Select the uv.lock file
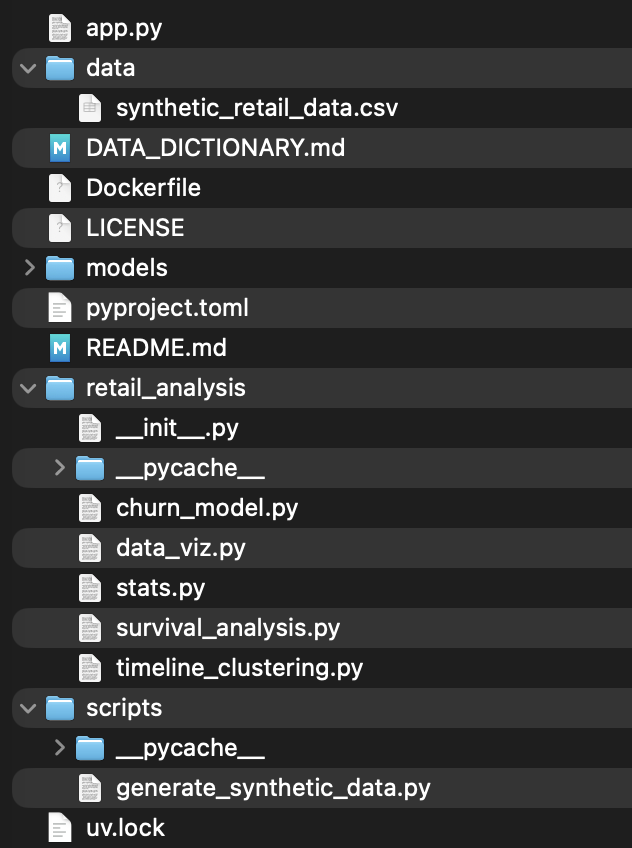632x848 pixels. [x=125, y=828]
